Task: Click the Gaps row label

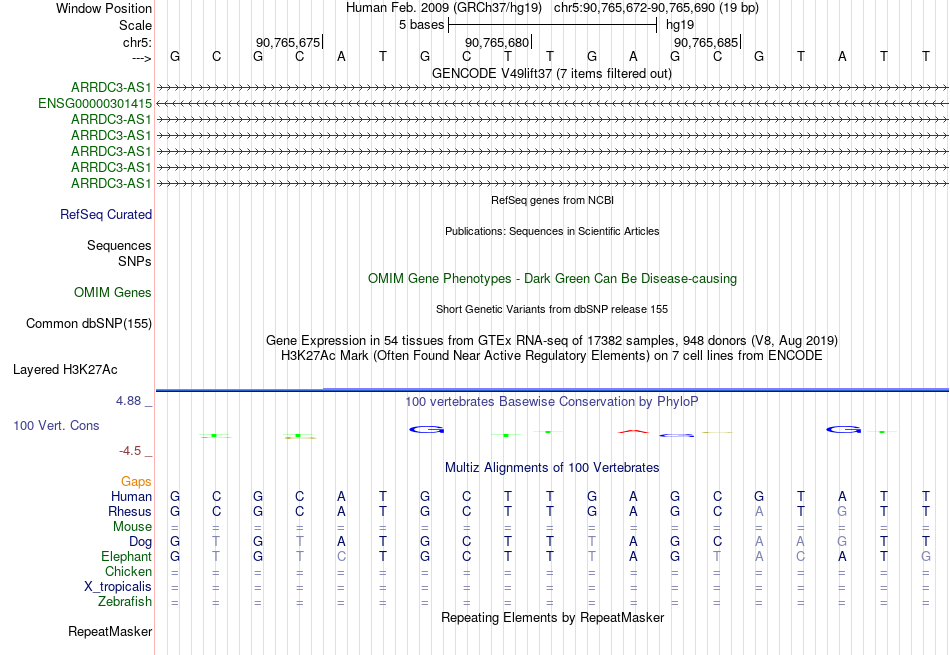Action: [136, 482]
